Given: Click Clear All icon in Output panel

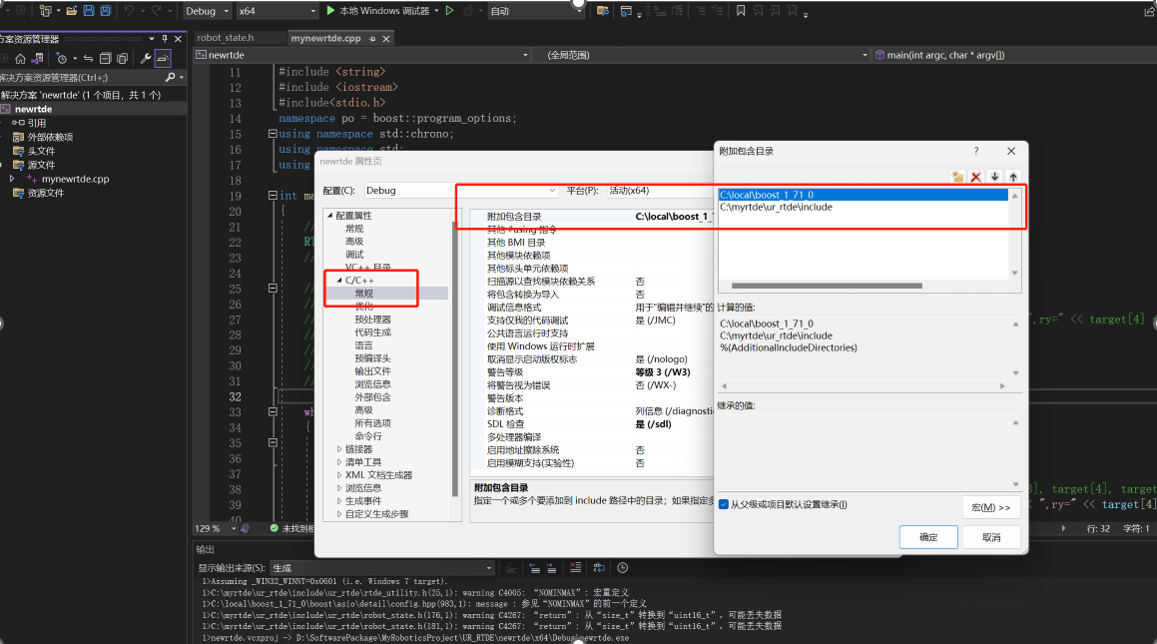Looking at the screenshot, I should [576, 567].
